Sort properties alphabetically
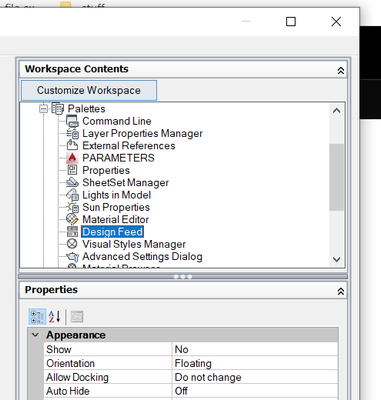The width and height of the screenshot is (381, 400). pyautogui.click(x=54, y=317)
